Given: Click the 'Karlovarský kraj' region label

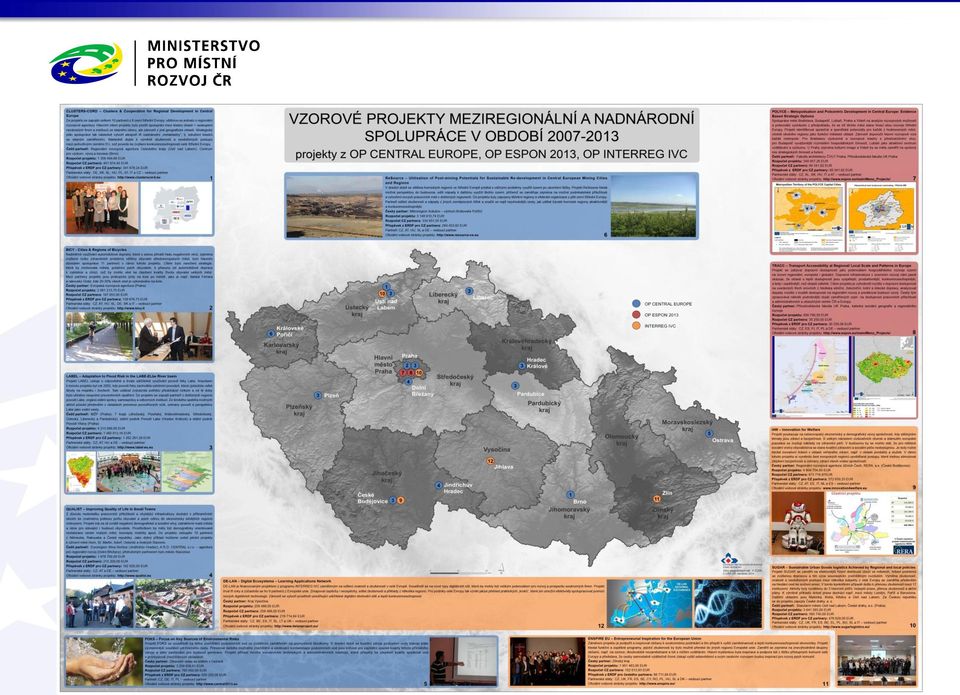Looking at the screenshot, I should tap(281, 348).
